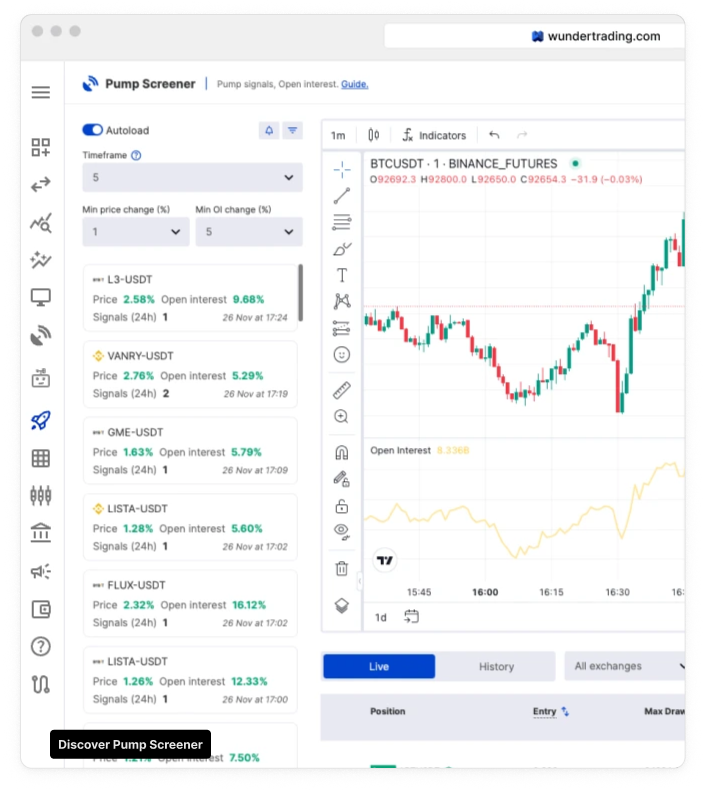This screenshot has width=704, height=791.
Task: Open the satellite dish screener sidebar icon
Action: point(41,335)
